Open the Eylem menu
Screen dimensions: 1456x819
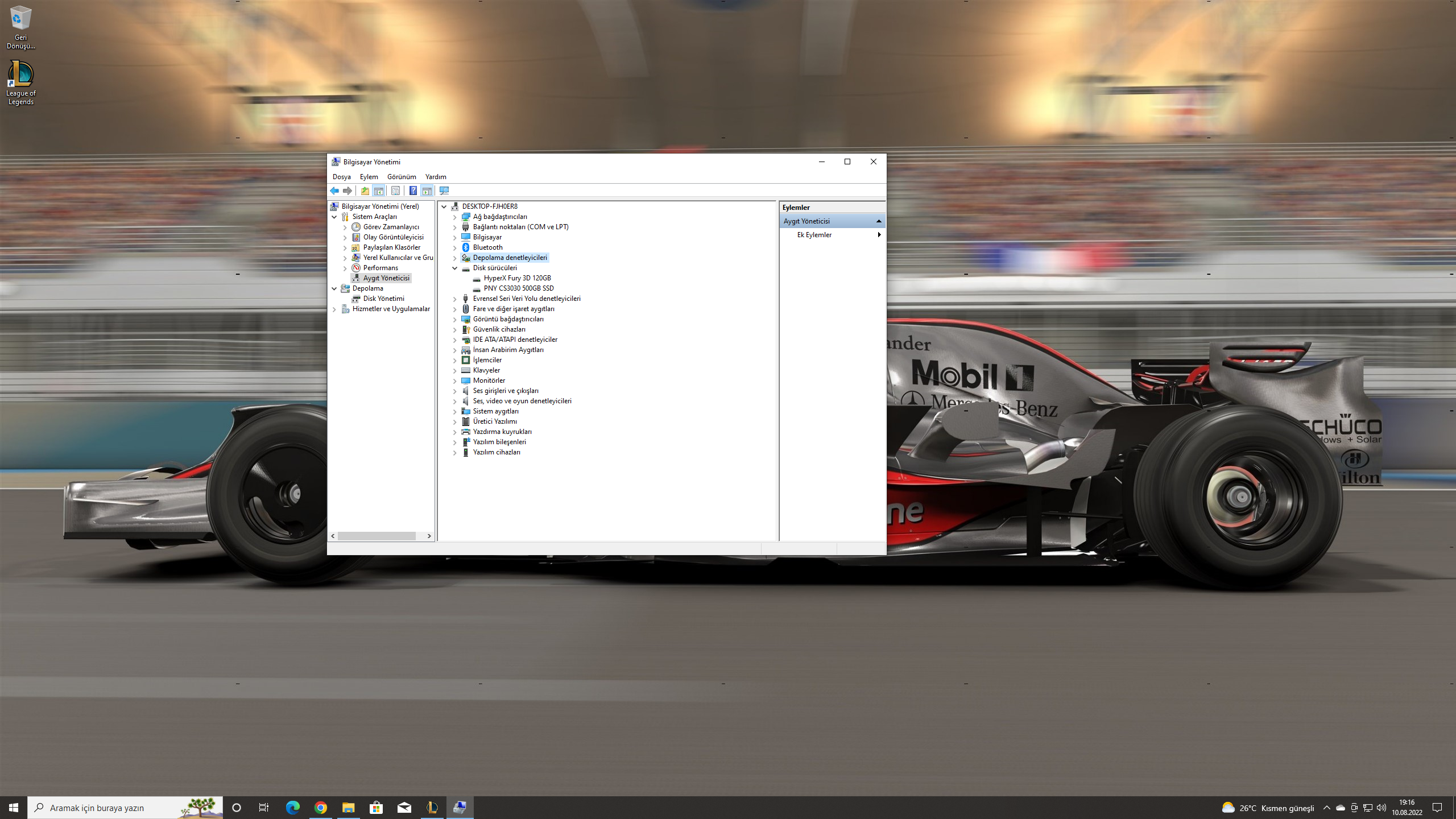click(369, 177)
